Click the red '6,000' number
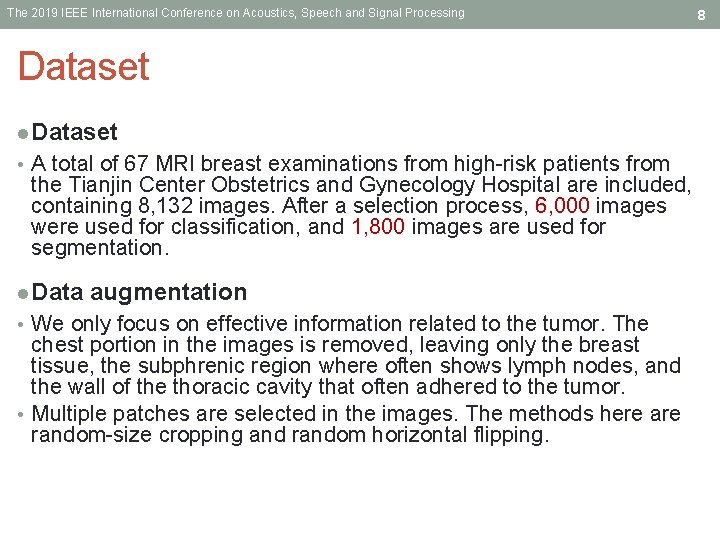This screenshot has width=720, height=540. pyautogui.click(x=562, y=205)
